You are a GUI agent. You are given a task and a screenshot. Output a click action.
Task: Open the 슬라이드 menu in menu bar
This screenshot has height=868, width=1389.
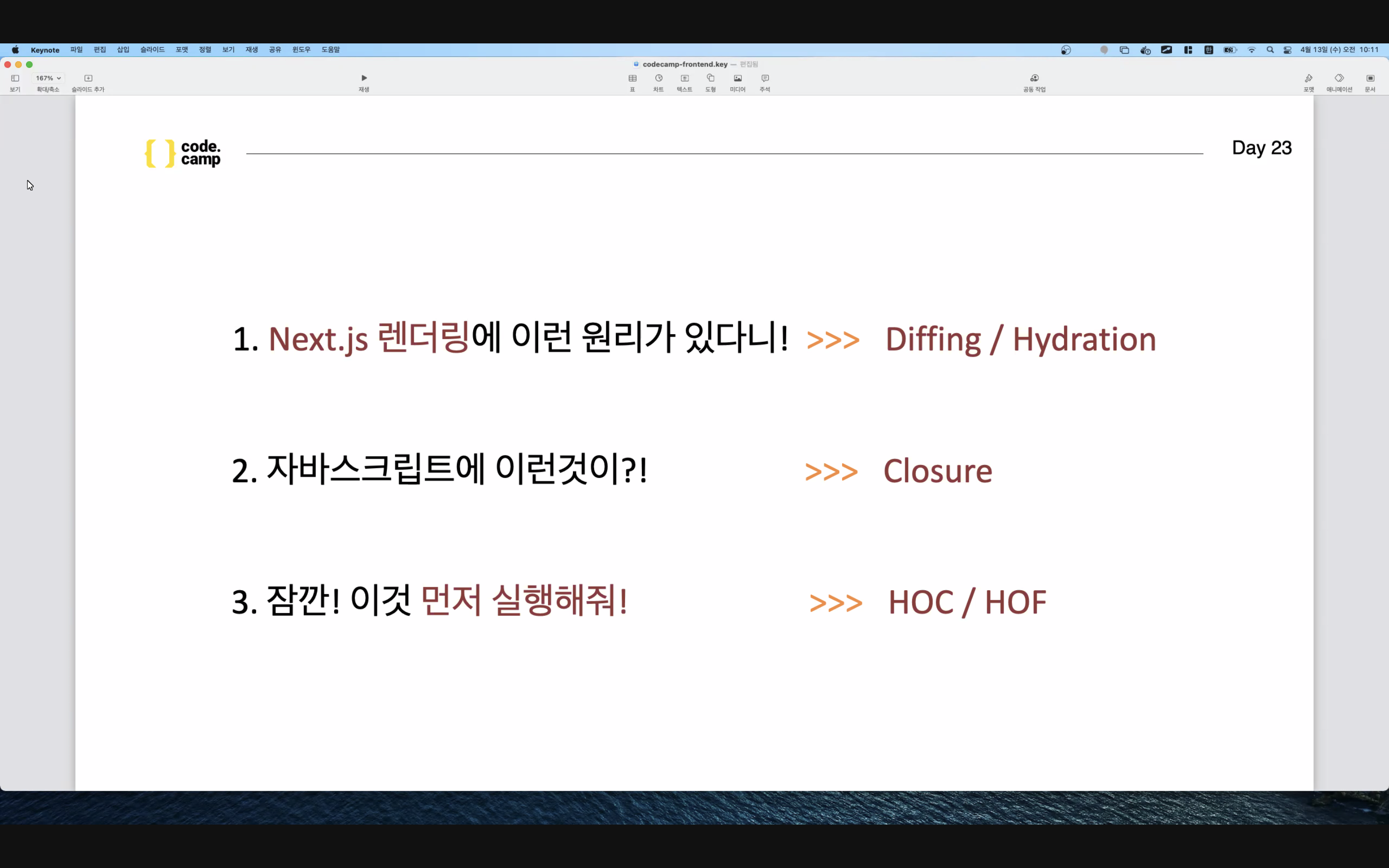point(152,50)
